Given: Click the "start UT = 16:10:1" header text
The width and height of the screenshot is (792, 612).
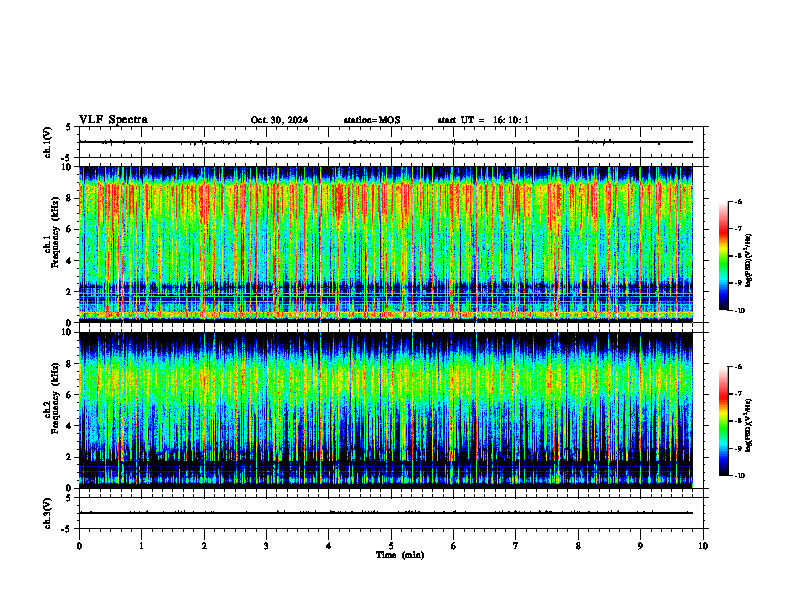Looking at the screenshot, I should 483,120.
